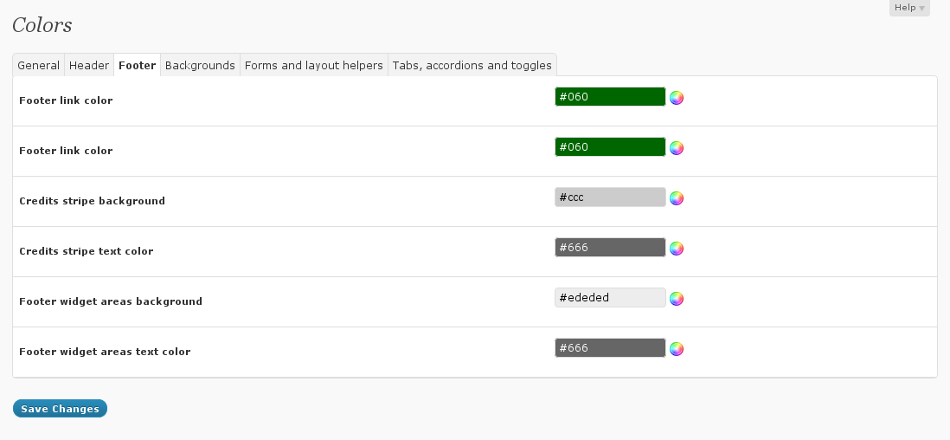The image size is (950, 440).
Task: Click the #ccc Credits stripe background swatch
Action: point(610,197)
